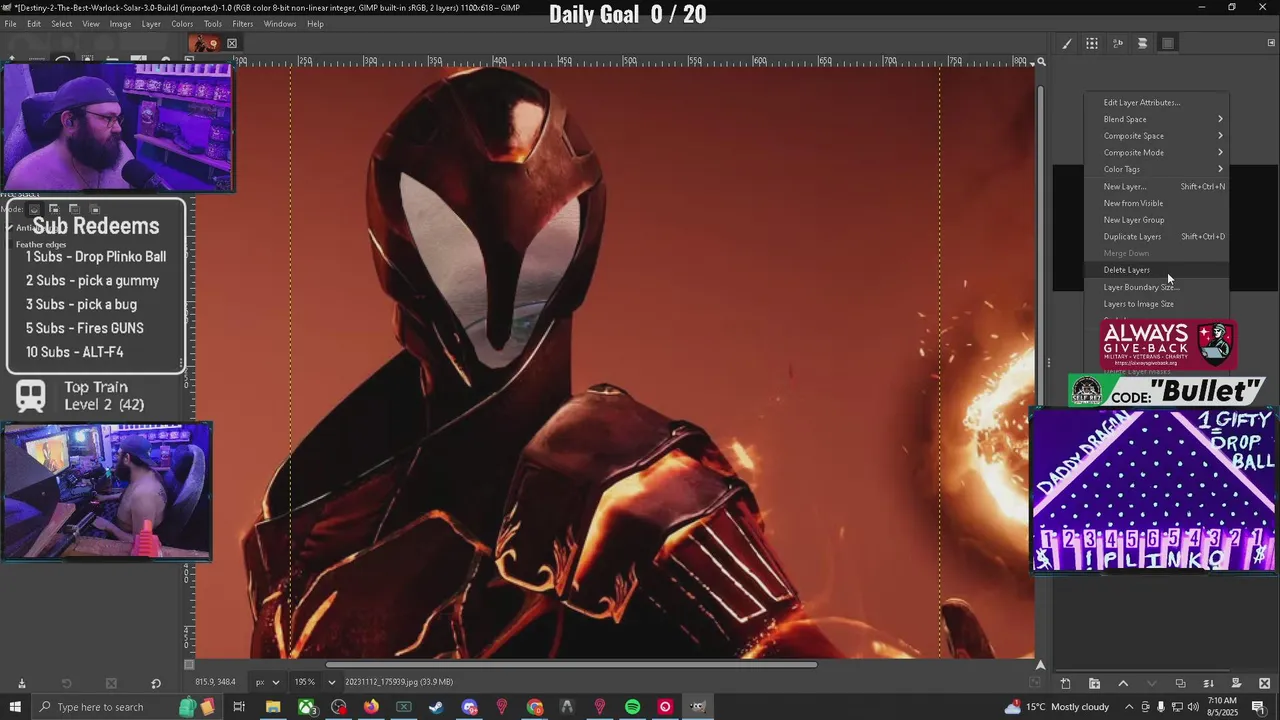Create a new layer group from bottom toolbar
Image resolution: width=1280 pixels, height=720 pixels.
(1094, 683)
